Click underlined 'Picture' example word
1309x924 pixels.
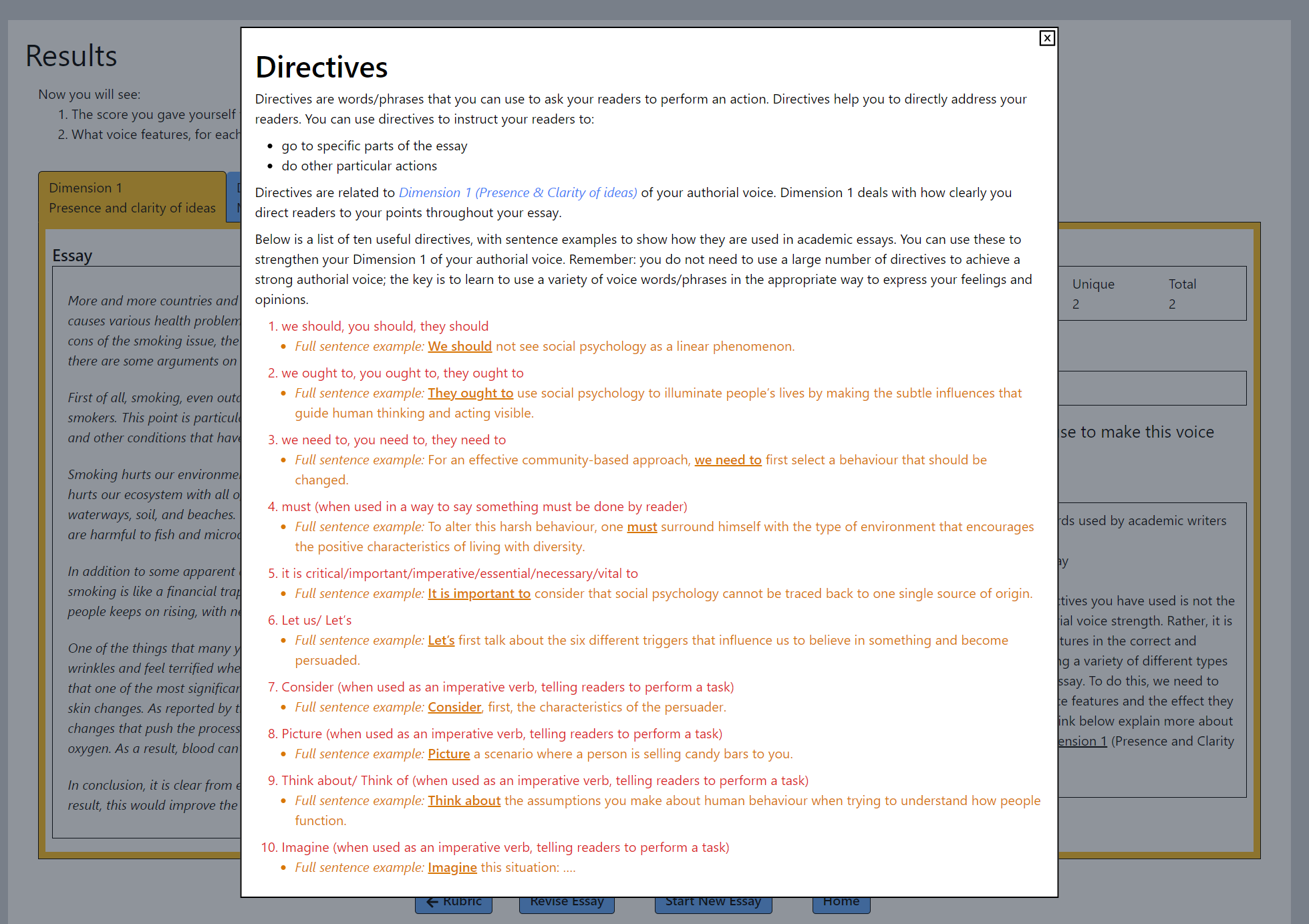[449, 754]
